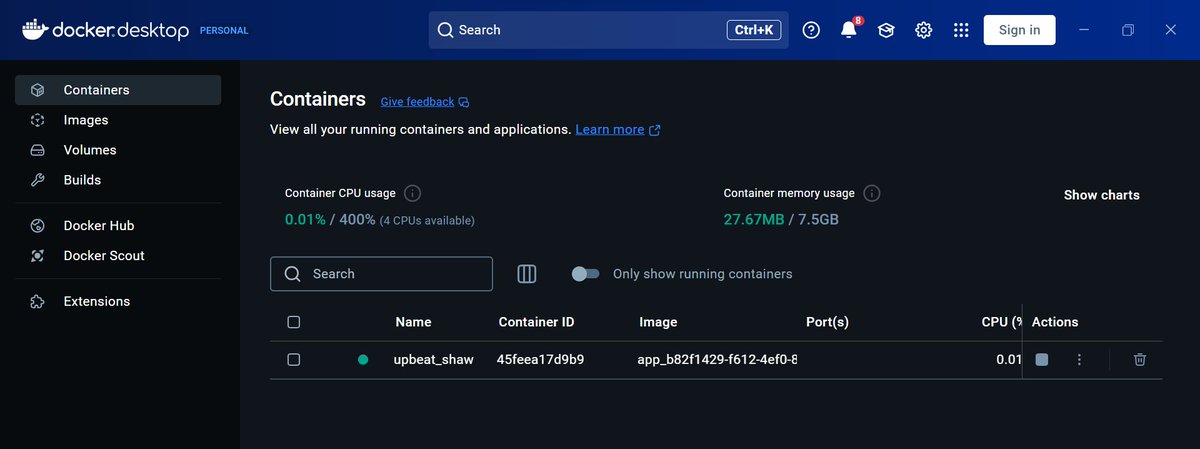This screenshot has width=1200, height=449.
Task: Click Show charts
Action: tap(1101, 195)
